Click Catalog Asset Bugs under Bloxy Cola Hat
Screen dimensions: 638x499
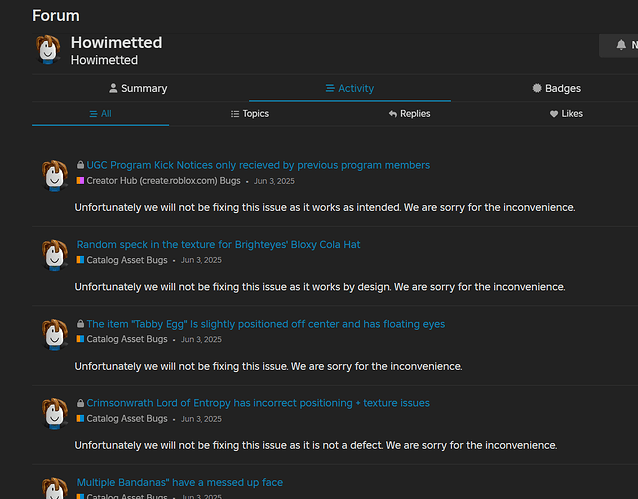(x=127, y=260)
